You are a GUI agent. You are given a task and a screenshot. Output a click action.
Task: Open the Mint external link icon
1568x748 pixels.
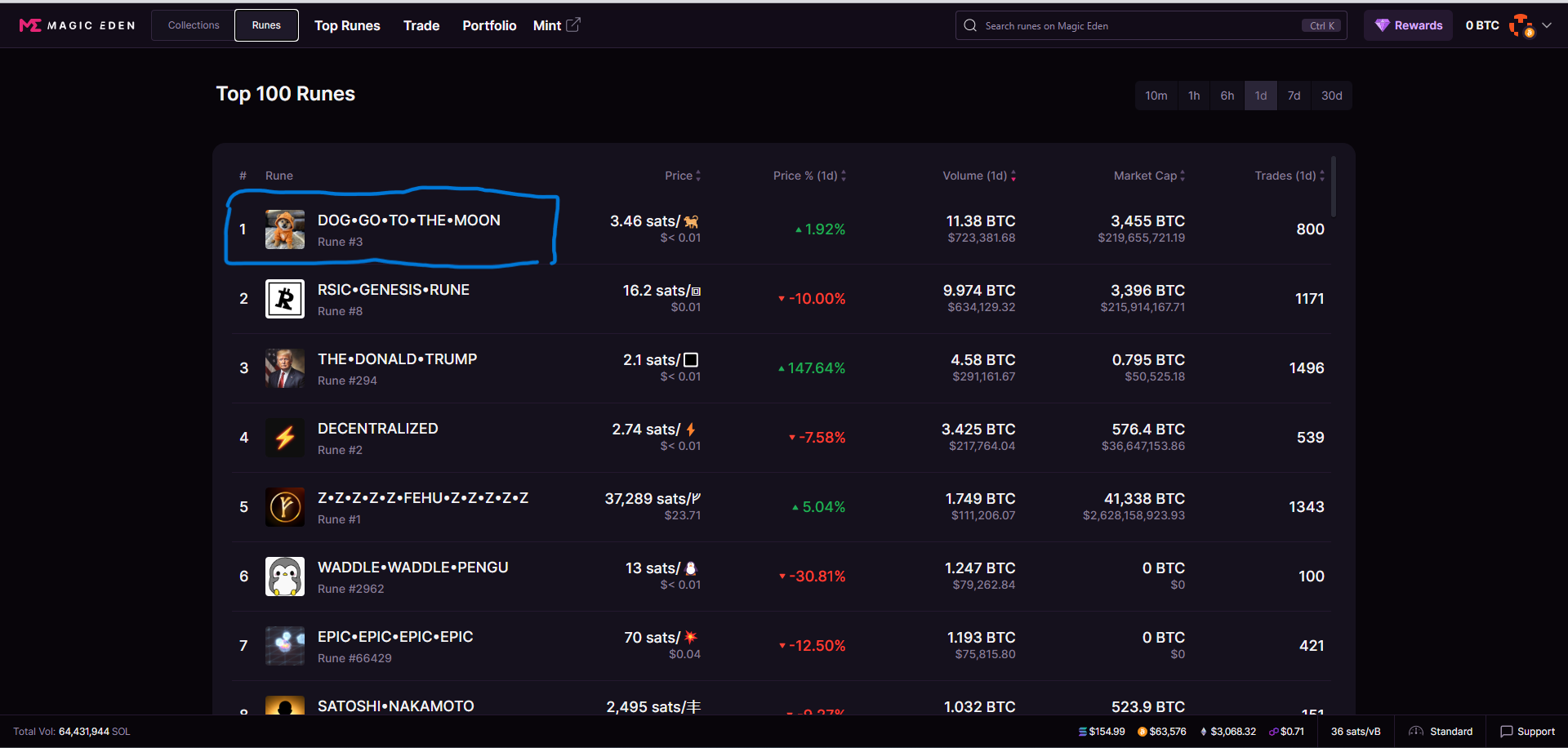point(573,24)
